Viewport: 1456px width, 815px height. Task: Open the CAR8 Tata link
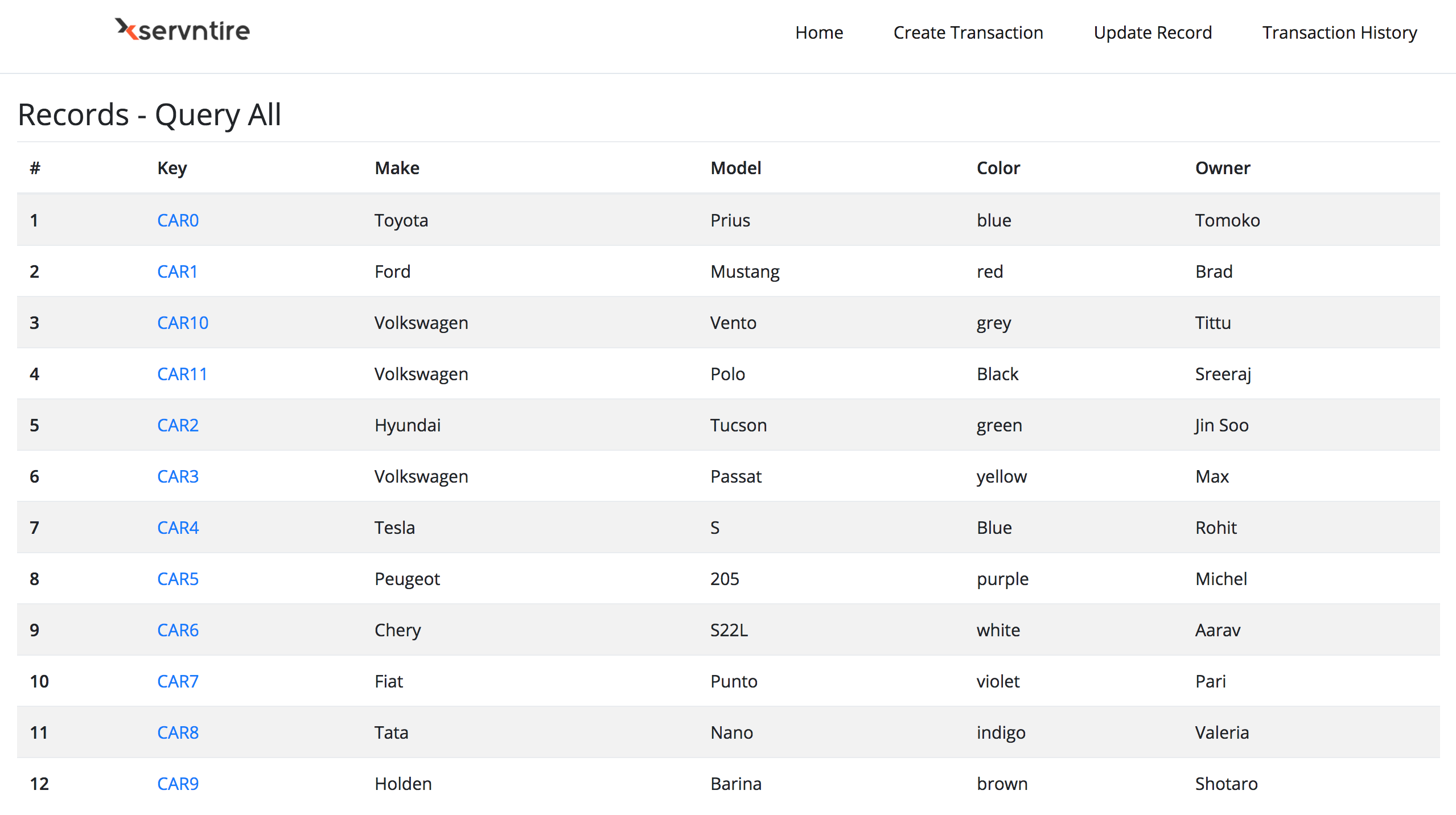(178, 732)
